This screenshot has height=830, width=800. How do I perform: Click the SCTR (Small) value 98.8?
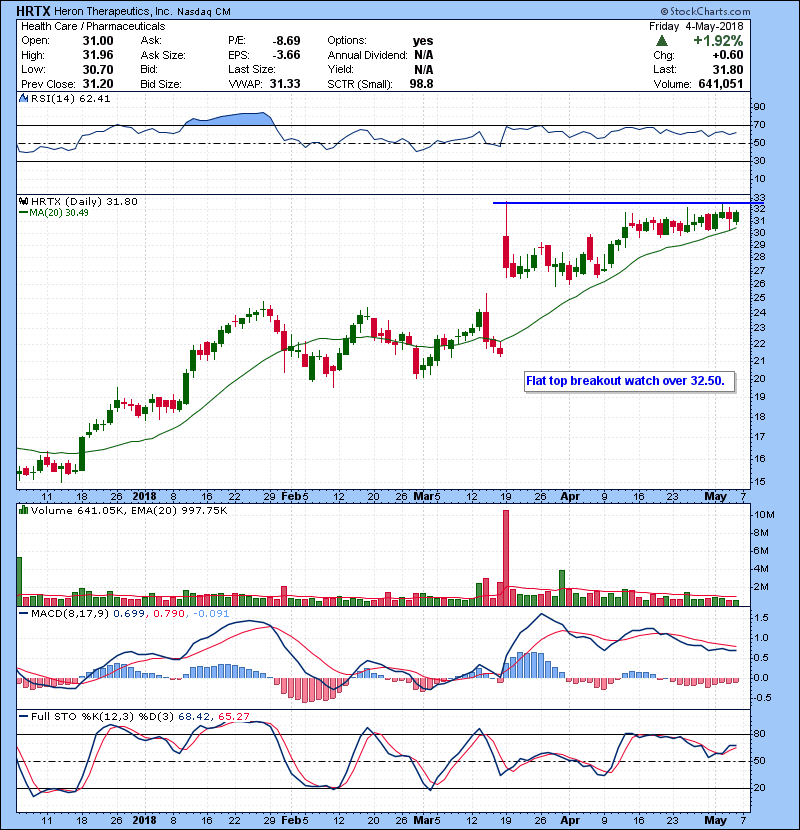click(421, 84)
